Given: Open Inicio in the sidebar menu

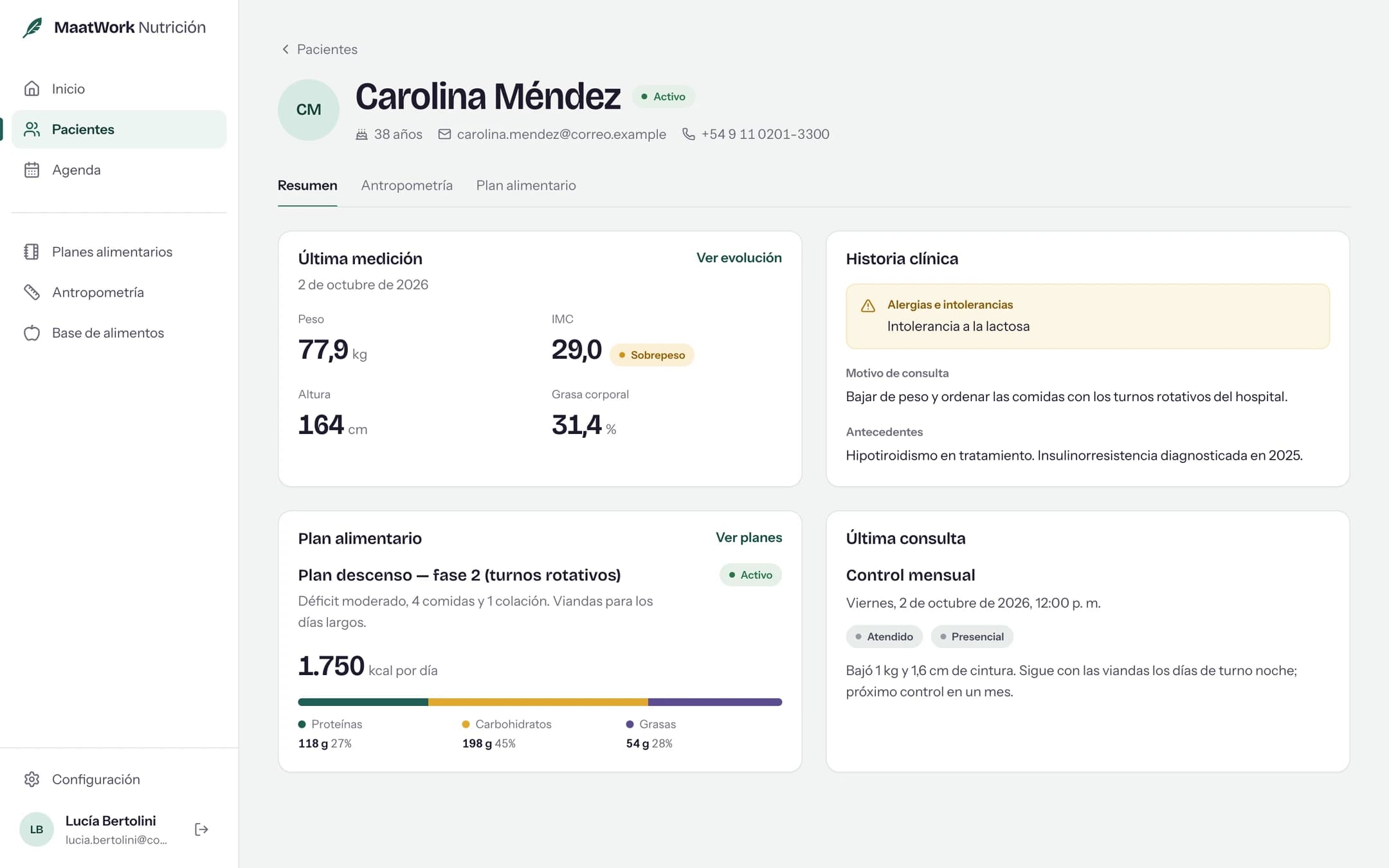Looking at the screenshot, I should (119, 89).
